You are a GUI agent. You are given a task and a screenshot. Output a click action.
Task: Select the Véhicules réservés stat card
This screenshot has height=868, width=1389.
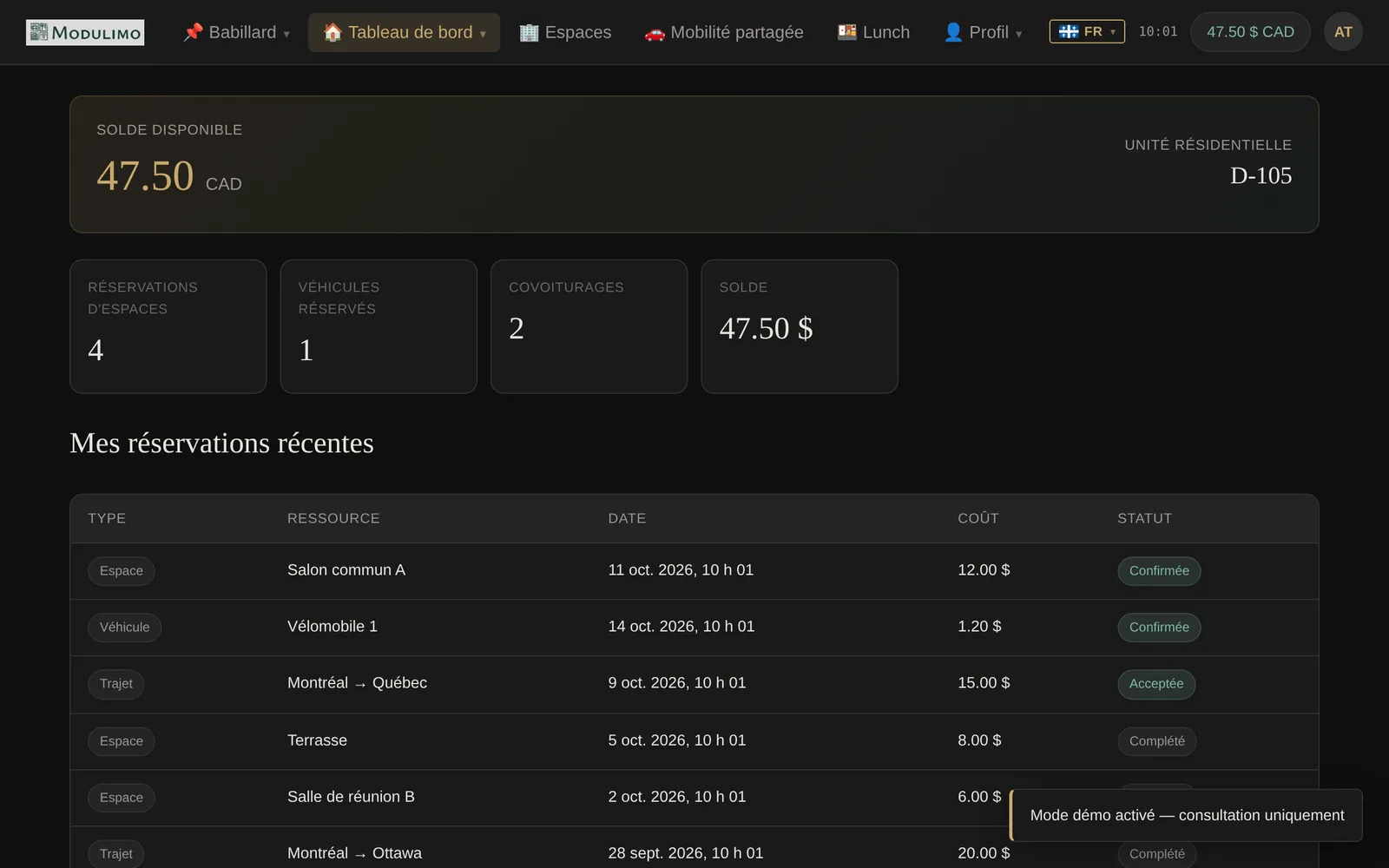[x=379, y=326]
